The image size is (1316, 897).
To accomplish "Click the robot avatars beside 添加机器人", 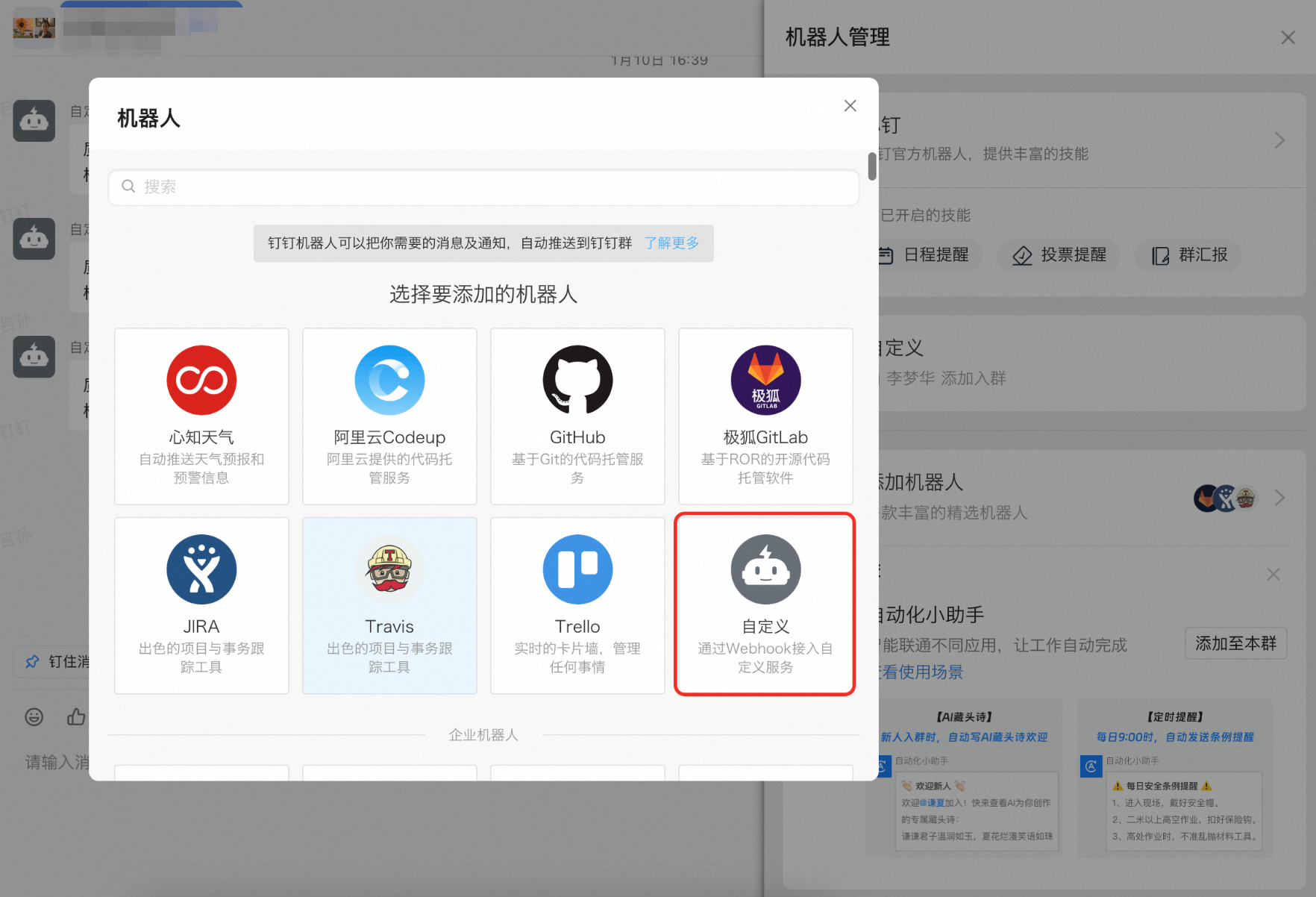I will (x=1225, y=498).
